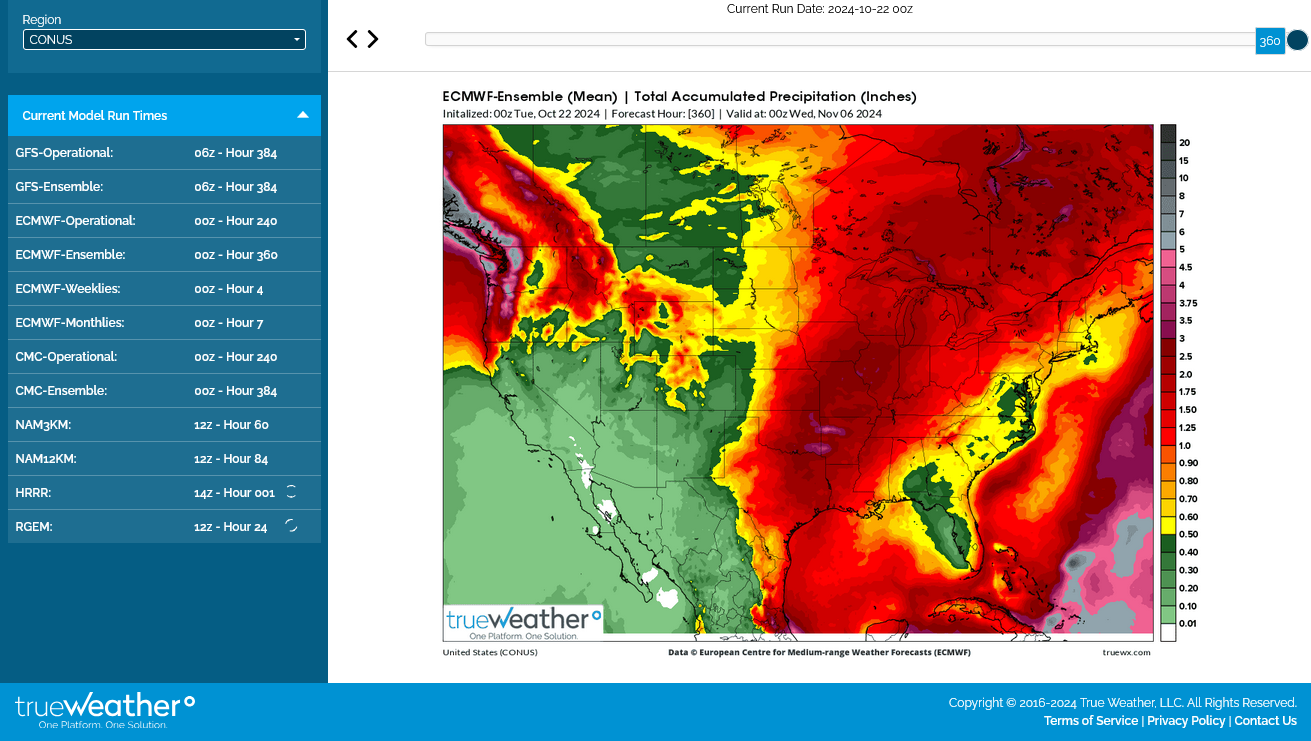1311x741 pixels.
Task: Click the 20 inch legend color swatch
Action: click(1168, 134)
